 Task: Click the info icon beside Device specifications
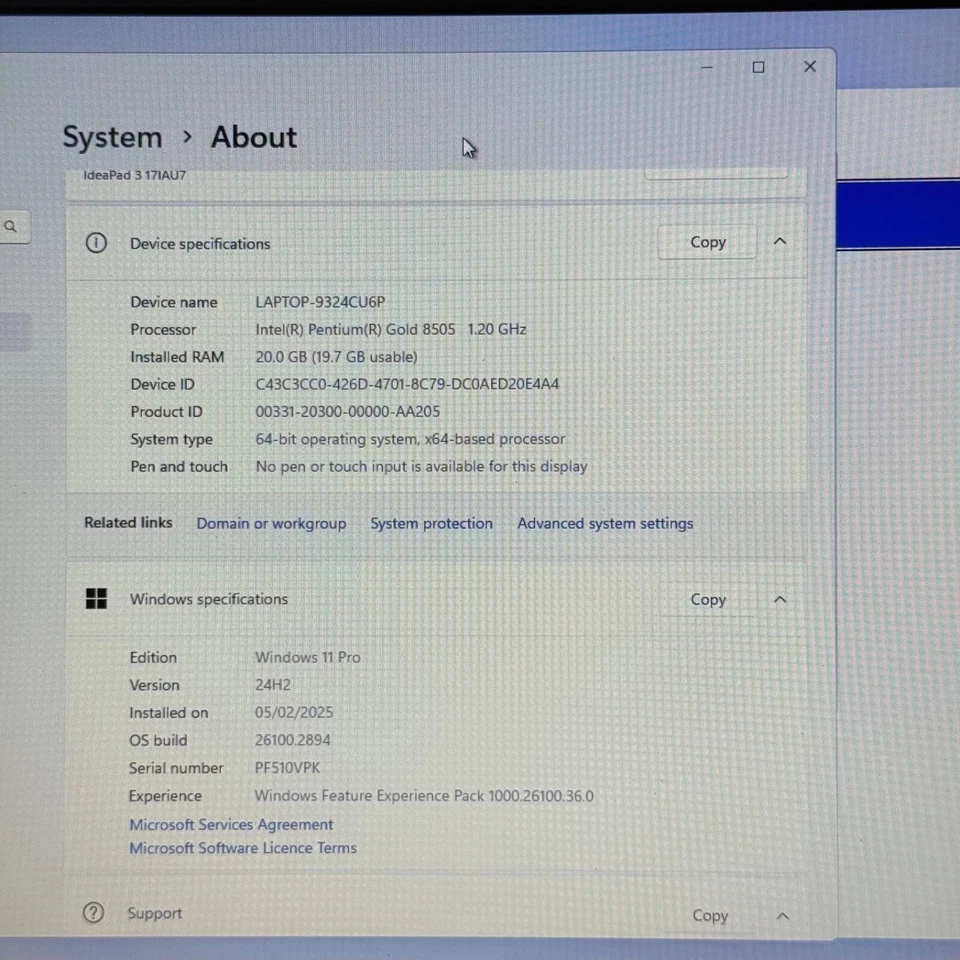tap(96, 243)
